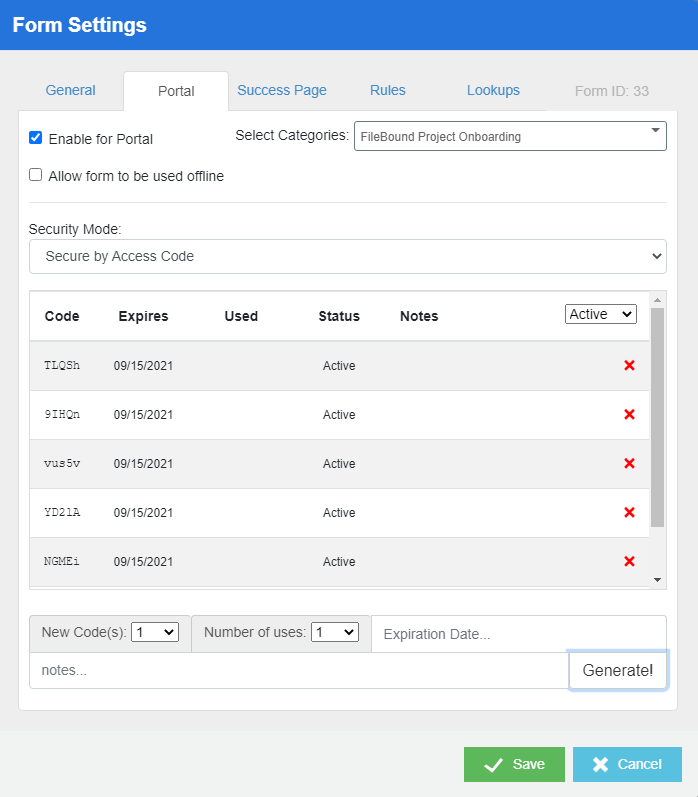The image size is (698, 797).
Task: Open the Number of uses dropdown
Action: (x=334, y=632)
